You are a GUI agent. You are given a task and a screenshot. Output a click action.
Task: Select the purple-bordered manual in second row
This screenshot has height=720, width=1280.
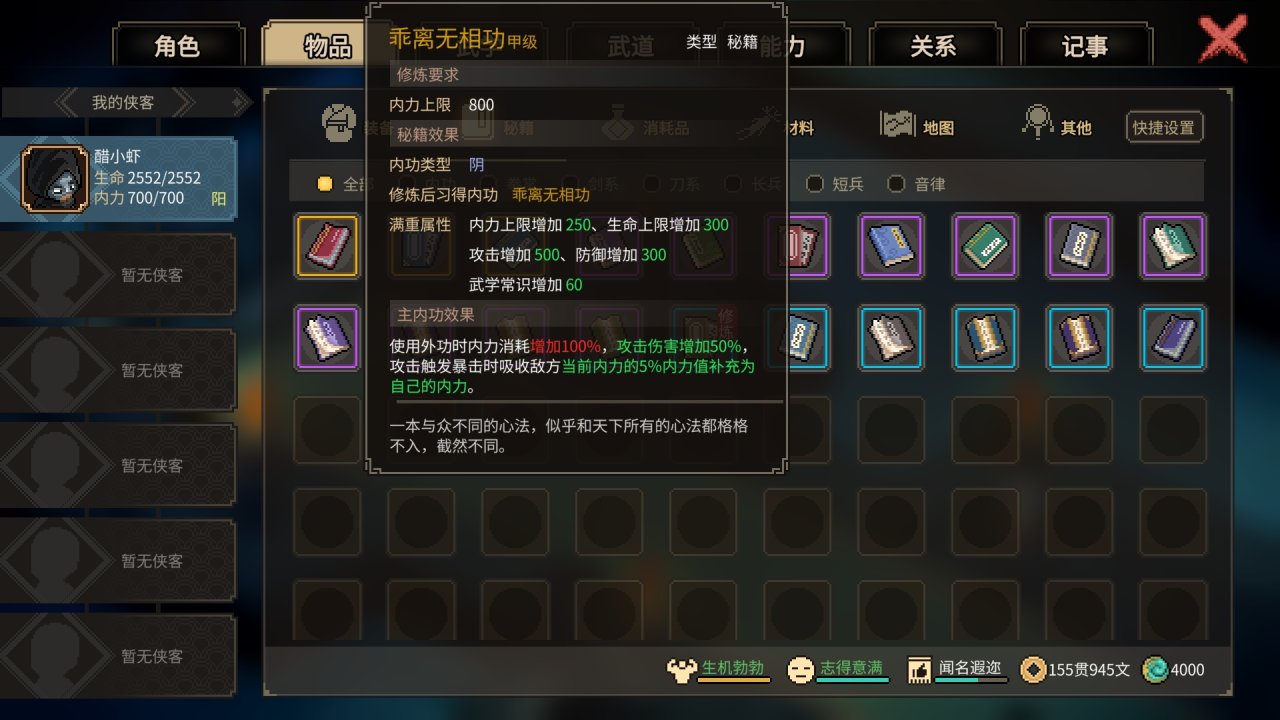click(x=327, y=338)
